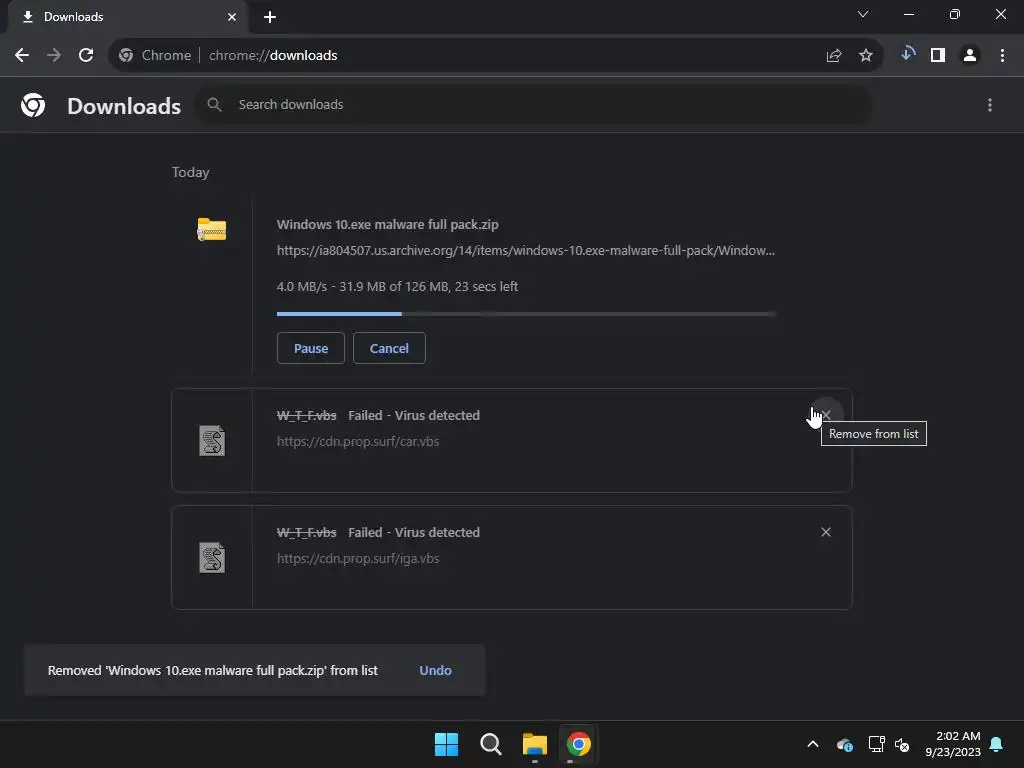Viewport: 1024px width, 768px height.
Task: Open the Downloads page more actions menu
Action: pyautogui.click(x=990, y=105)
